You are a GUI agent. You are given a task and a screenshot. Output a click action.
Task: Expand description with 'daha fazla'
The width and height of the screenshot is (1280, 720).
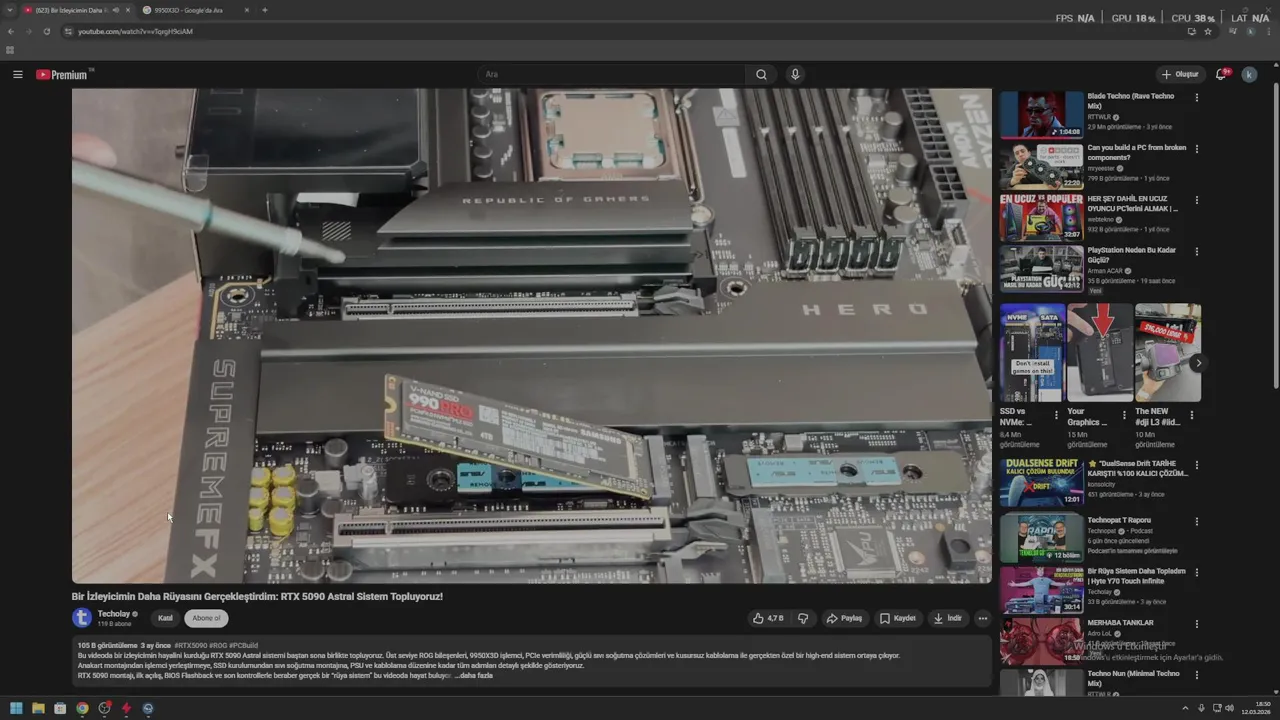(476, 675)
